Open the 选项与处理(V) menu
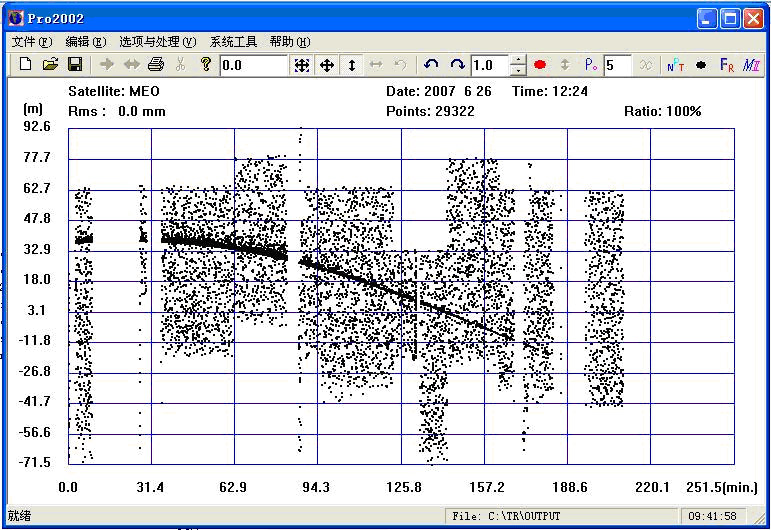771x530 pixels. [158, 42]
